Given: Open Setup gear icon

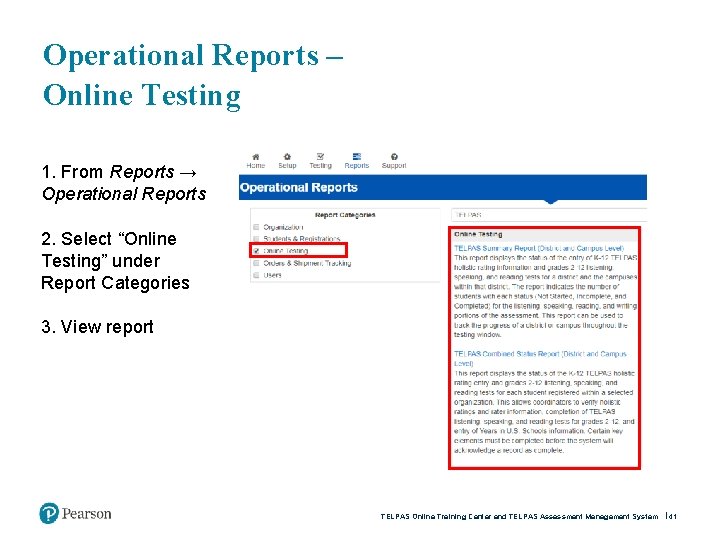Looking at the screenshot, I should pyautogui.click(x=287, y=157).
